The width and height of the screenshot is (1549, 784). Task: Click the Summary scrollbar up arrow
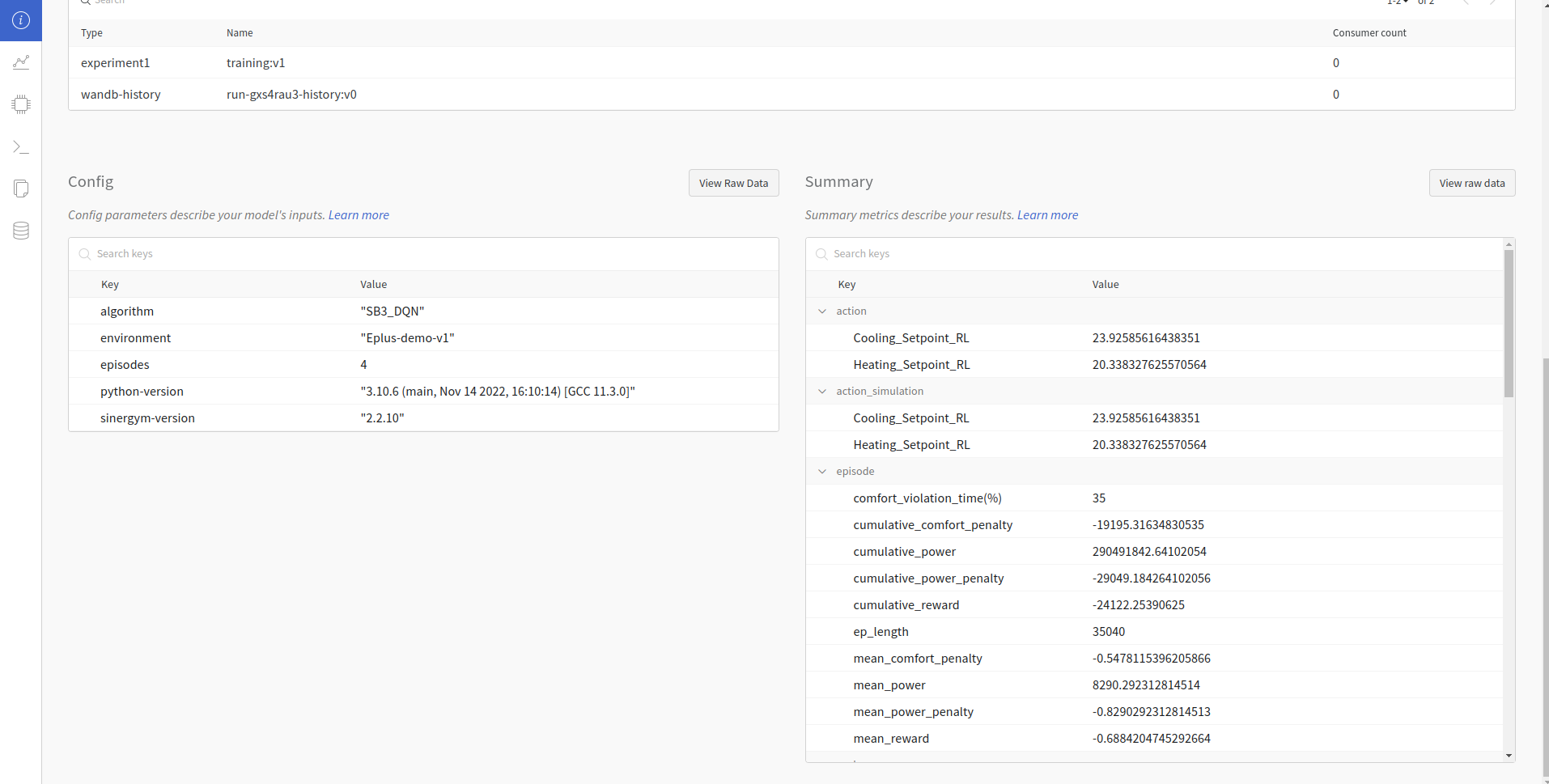[x=1509, y=244]
